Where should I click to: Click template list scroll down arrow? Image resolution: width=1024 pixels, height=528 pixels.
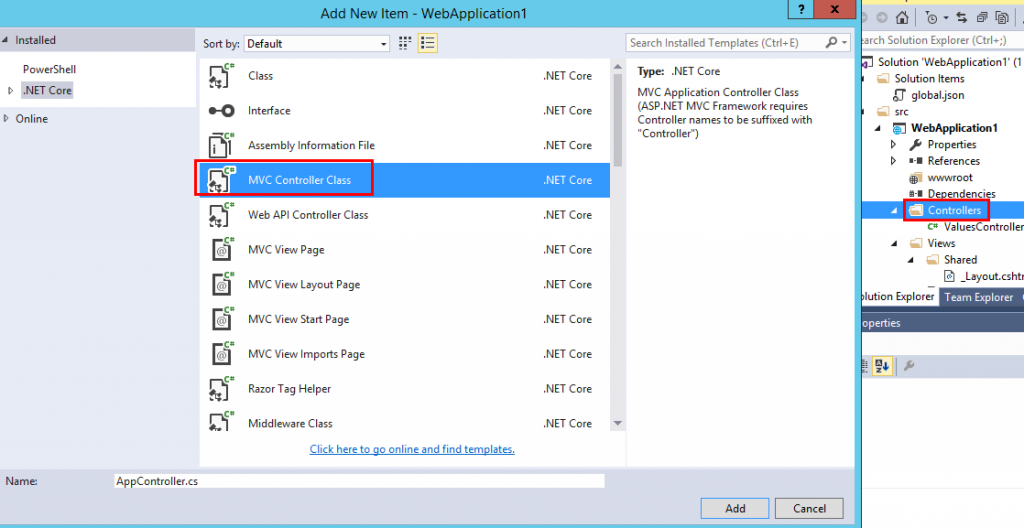(617, 423)
